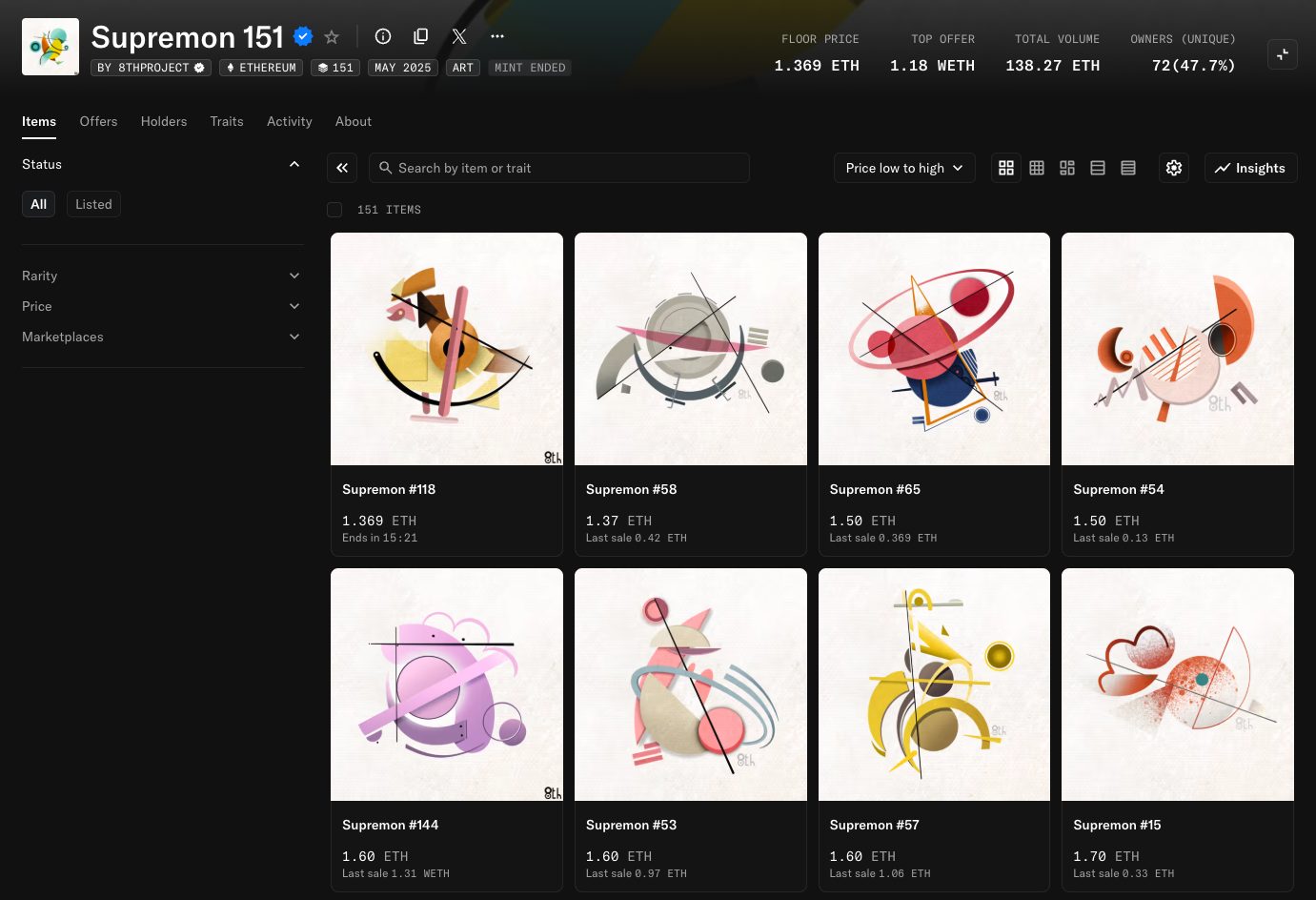The image size is (1316, 900).
Task: Click 'Ends in 15:21' on Supremon #118
Action: coord(379,538)
